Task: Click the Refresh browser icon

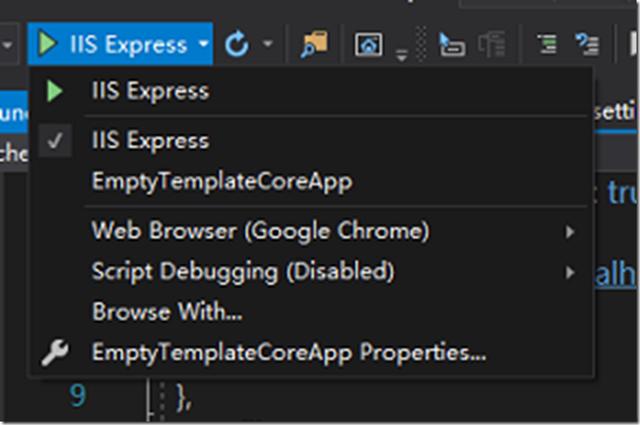Action: (x=237, y=44)
